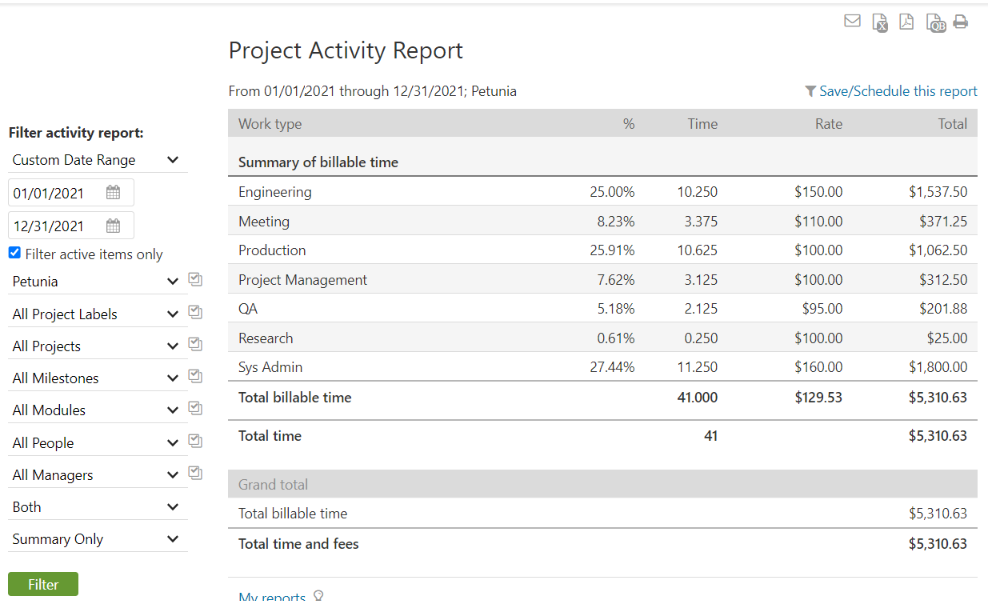Export the report as PDF

tap(906, 22)
